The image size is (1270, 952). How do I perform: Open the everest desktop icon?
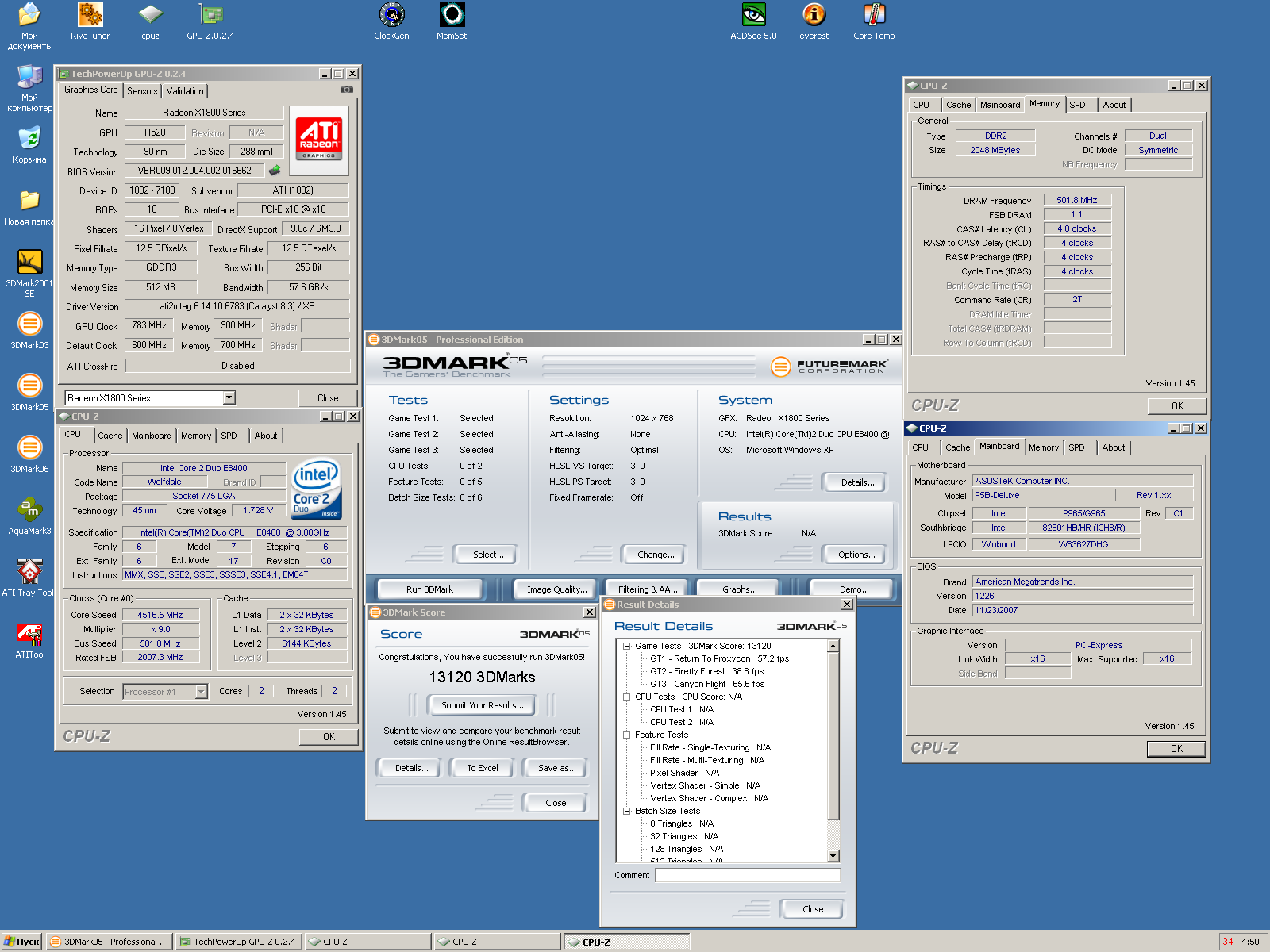(814, 21)
